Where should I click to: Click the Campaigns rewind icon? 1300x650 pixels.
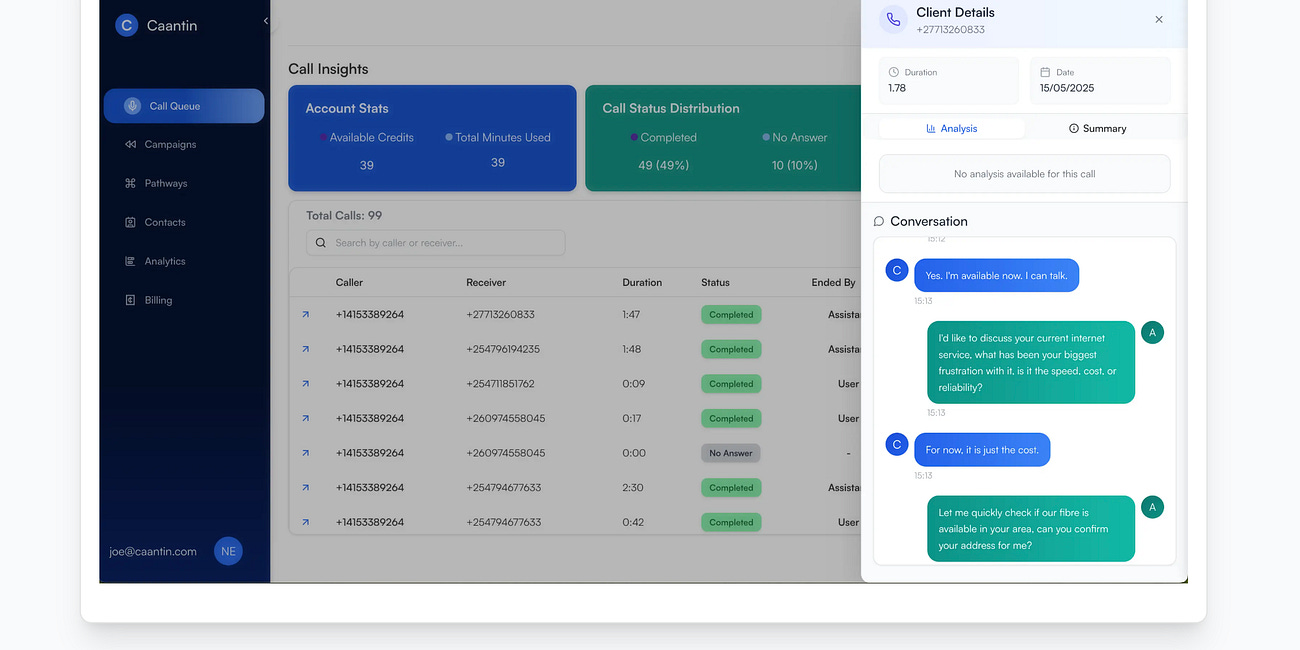(x=130, y=144)
